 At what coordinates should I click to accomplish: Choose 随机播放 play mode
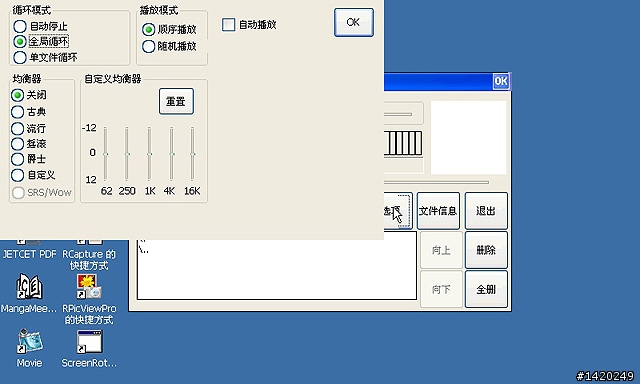click(x=149, y=46)
